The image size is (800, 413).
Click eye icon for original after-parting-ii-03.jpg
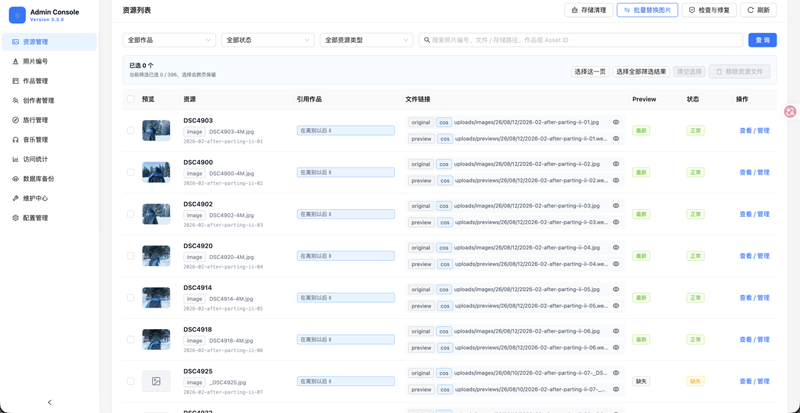coord(616,206)
